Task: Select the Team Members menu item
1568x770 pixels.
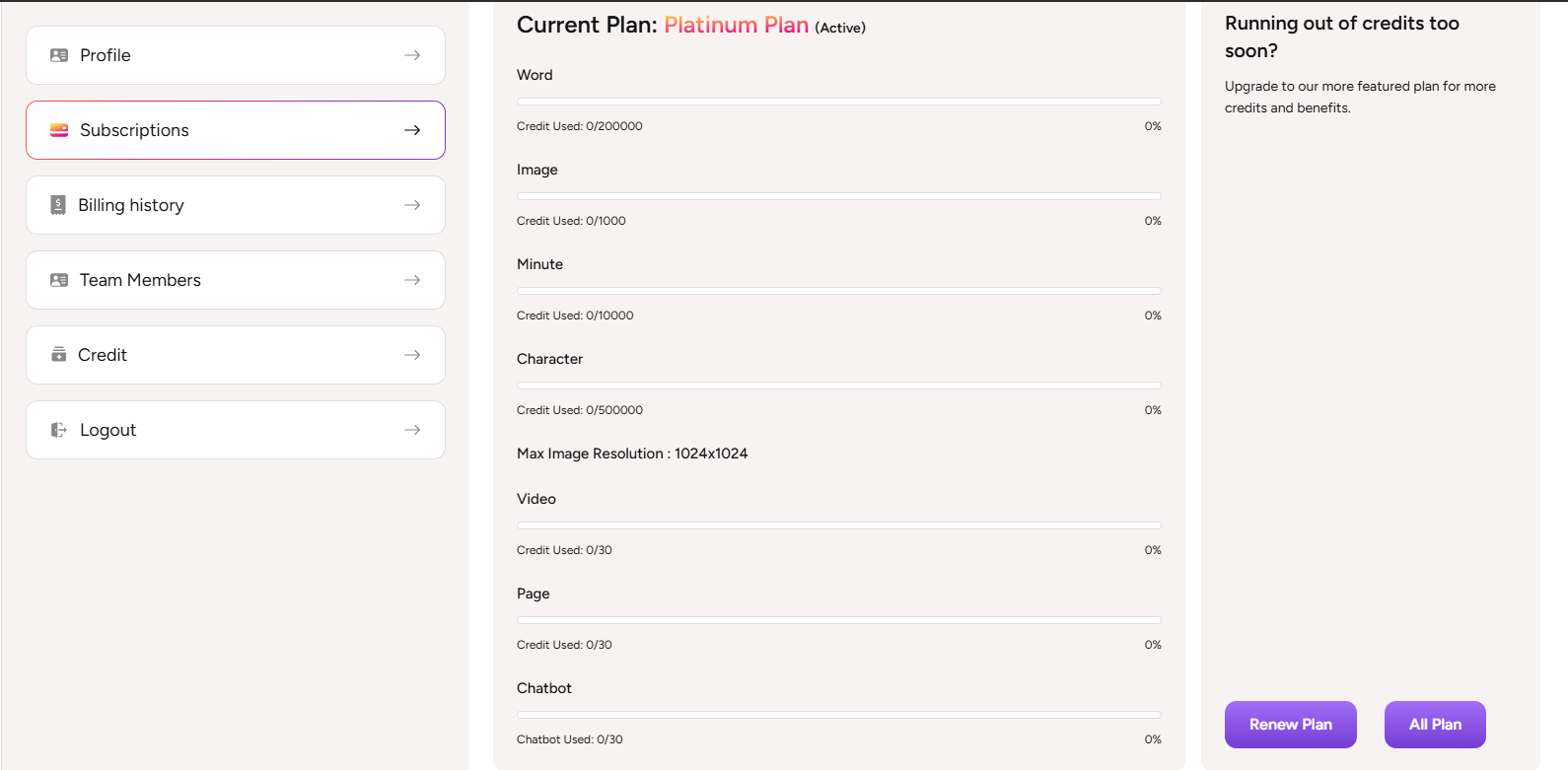Action: 140,280
